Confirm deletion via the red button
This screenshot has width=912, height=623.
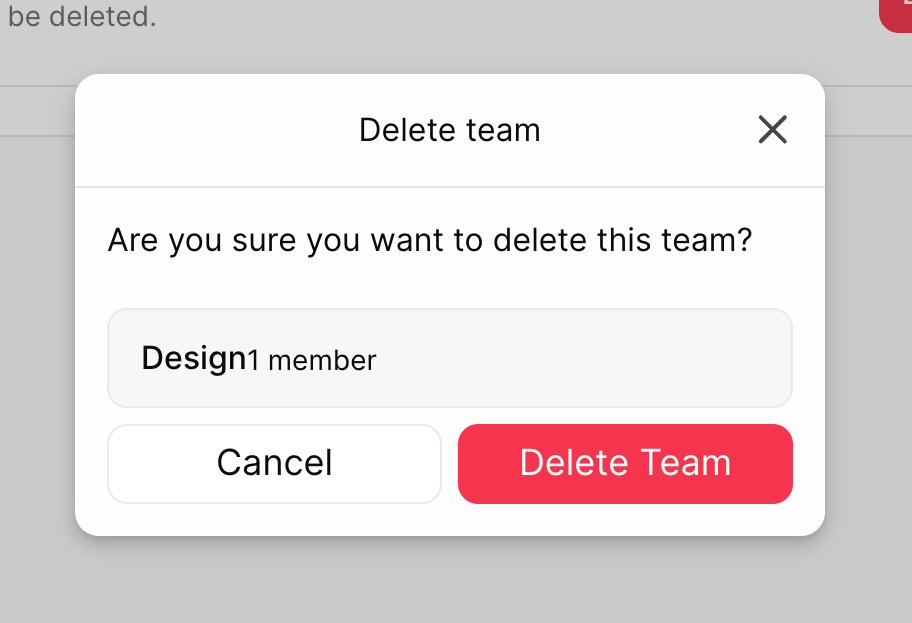(x=625, y=463)
